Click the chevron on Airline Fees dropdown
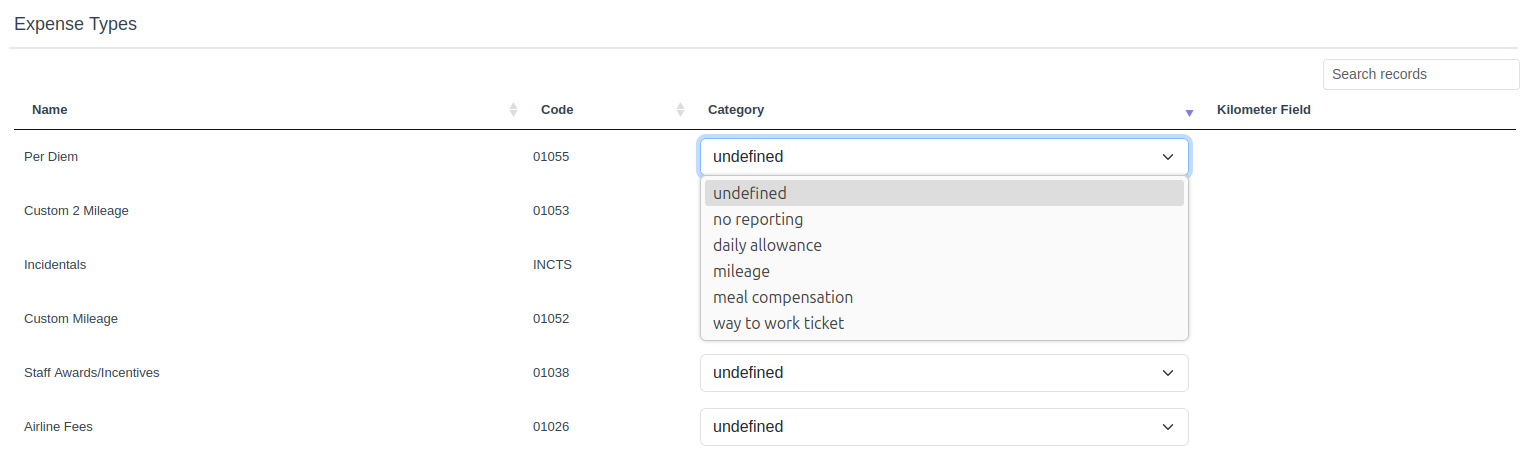 point(1167,427)
